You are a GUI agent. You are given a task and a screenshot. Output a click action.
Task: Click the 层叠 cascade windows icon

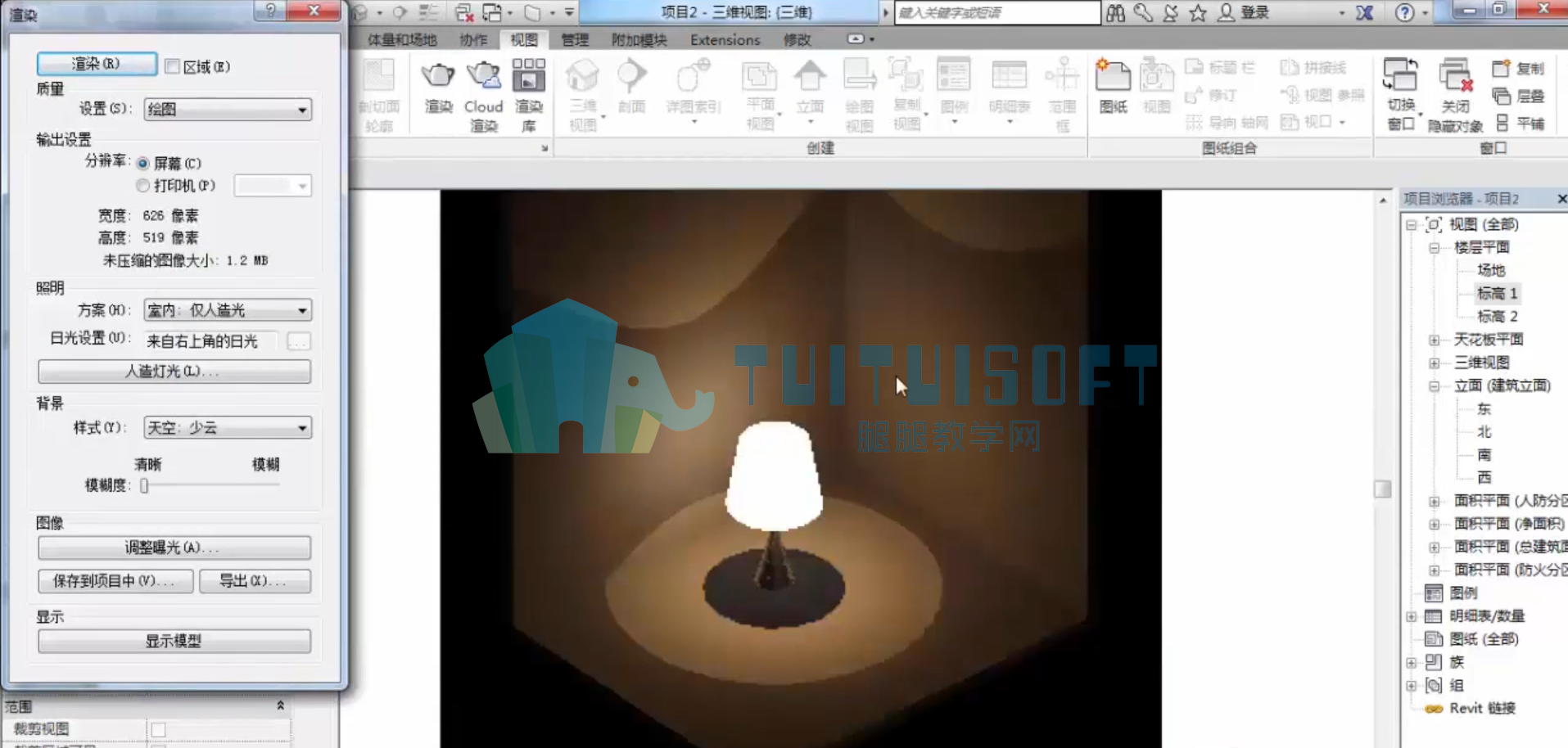[1501, 96]
